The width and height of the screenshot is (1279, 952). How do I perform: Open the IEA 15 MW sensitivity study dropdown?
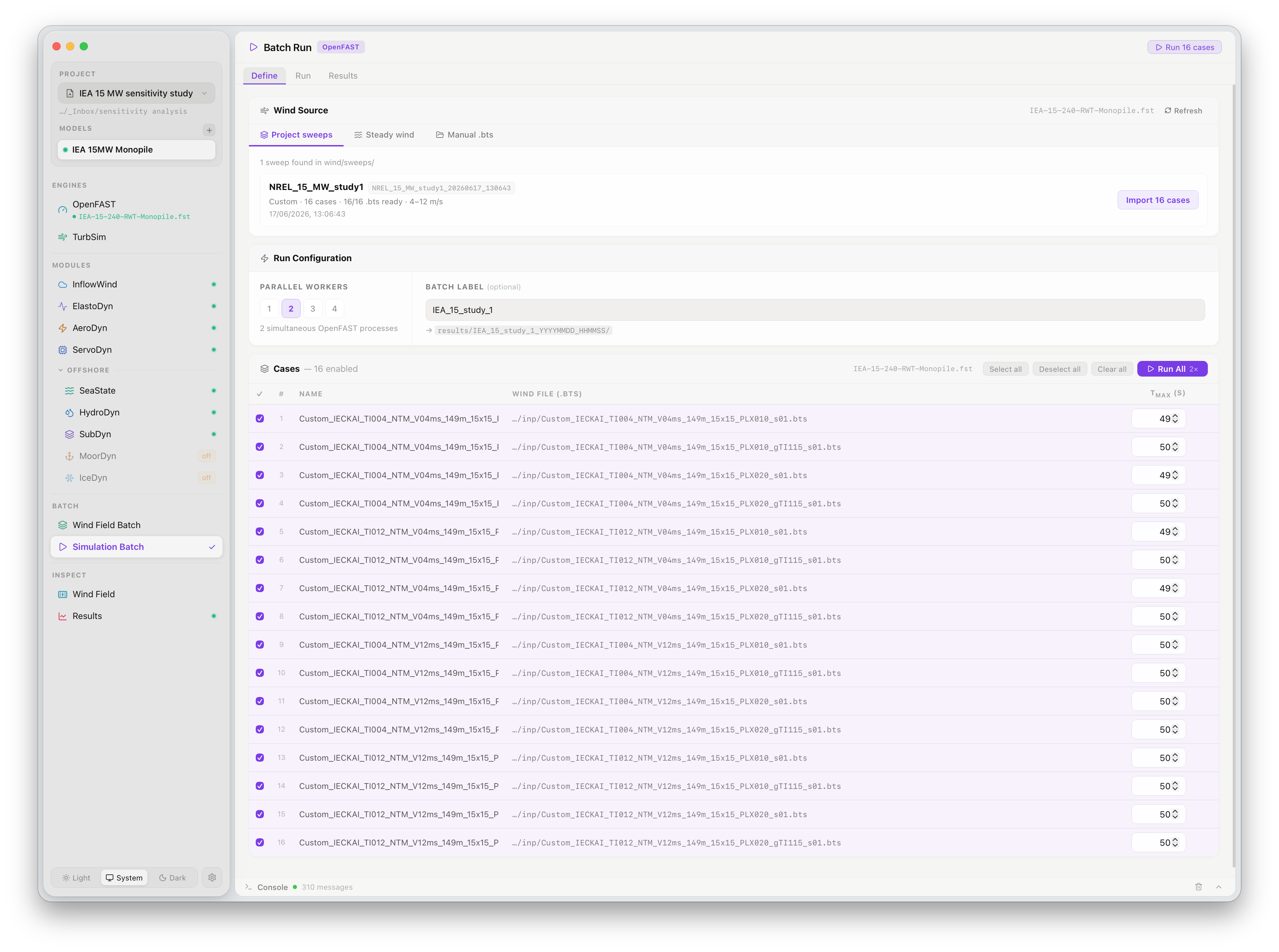[x=137, y=93]
